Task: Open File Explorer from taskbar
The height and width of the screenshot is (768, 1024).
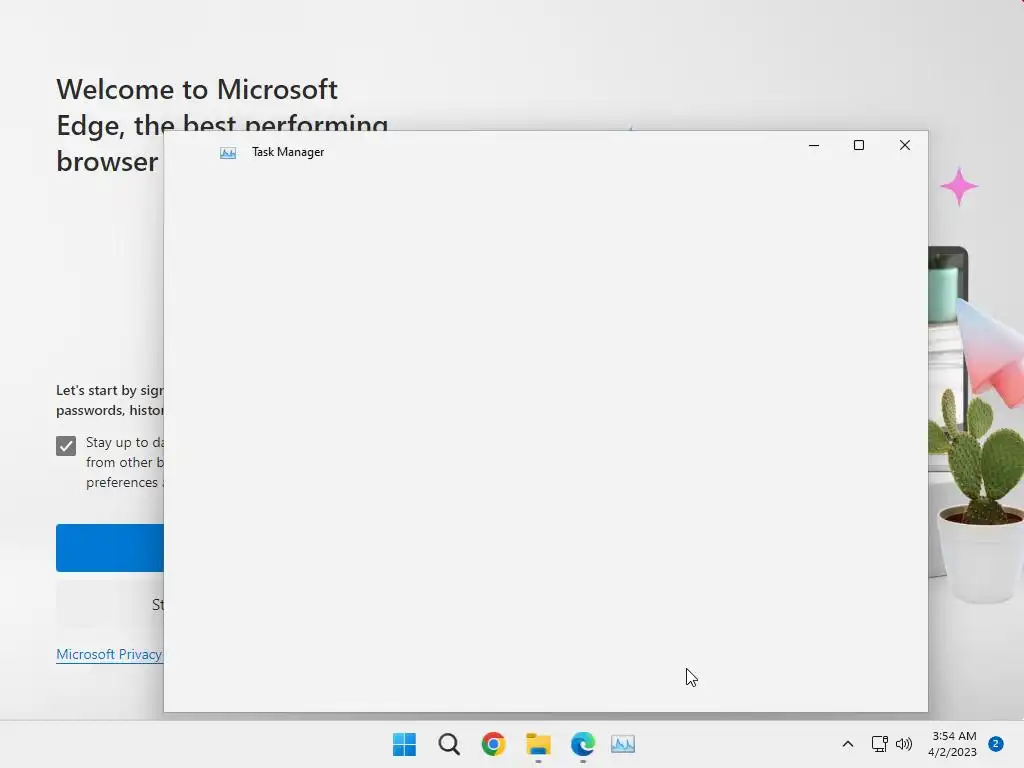Action: click(x=538, y=744)
